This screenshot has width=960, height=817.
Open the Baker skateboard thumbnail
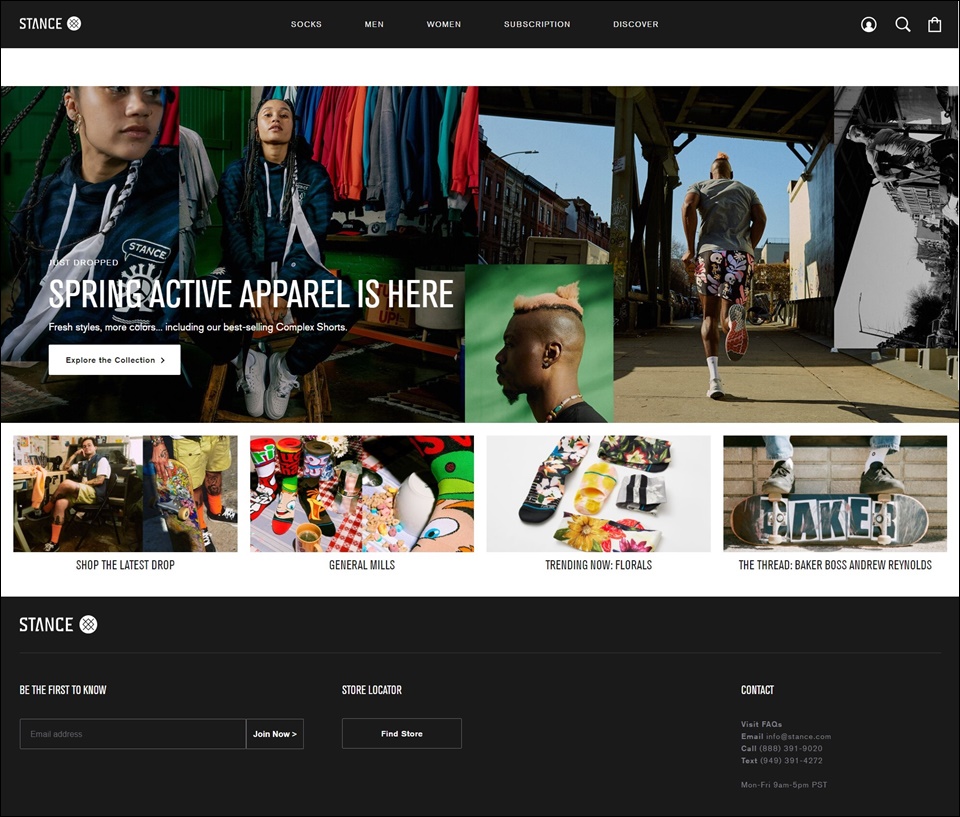(835, 494)
